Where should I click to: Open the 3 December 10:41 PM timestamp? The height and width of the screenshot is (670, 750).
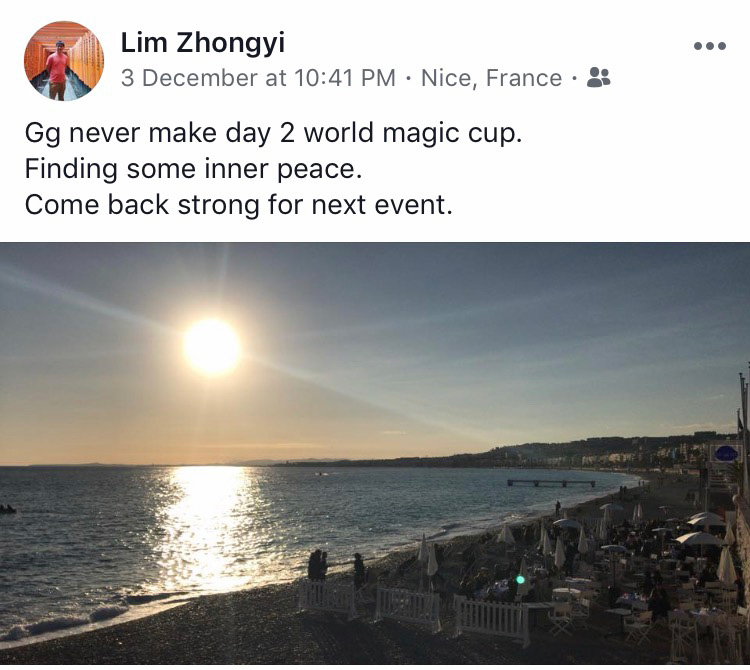tap(258, 78)
